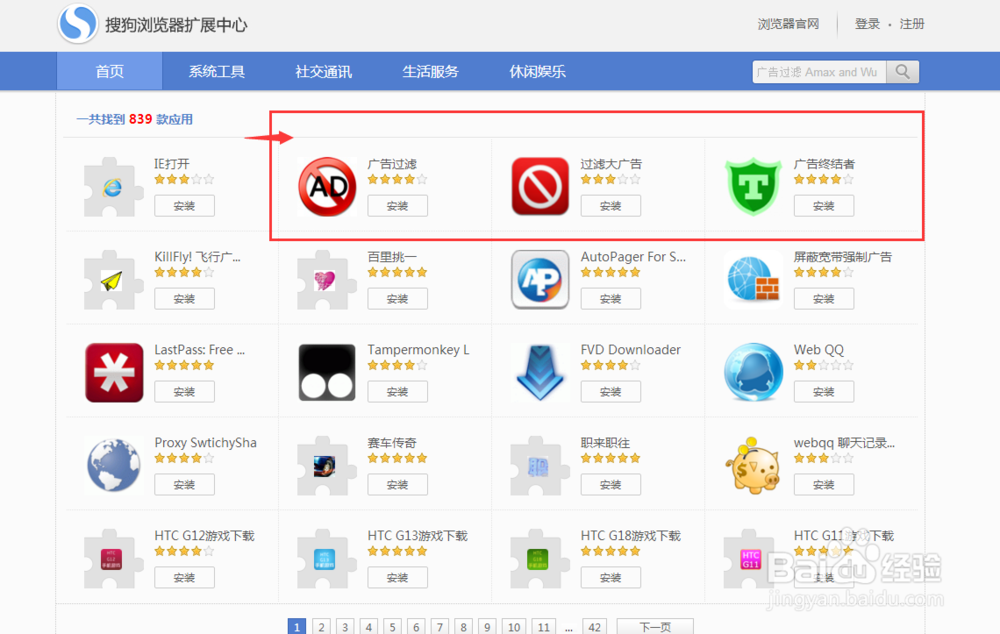Image resolution: width=1000 pixels, height=634 pixels.
Task: Install the Proxy SwitchySharp extension
Action: (184, 485)
